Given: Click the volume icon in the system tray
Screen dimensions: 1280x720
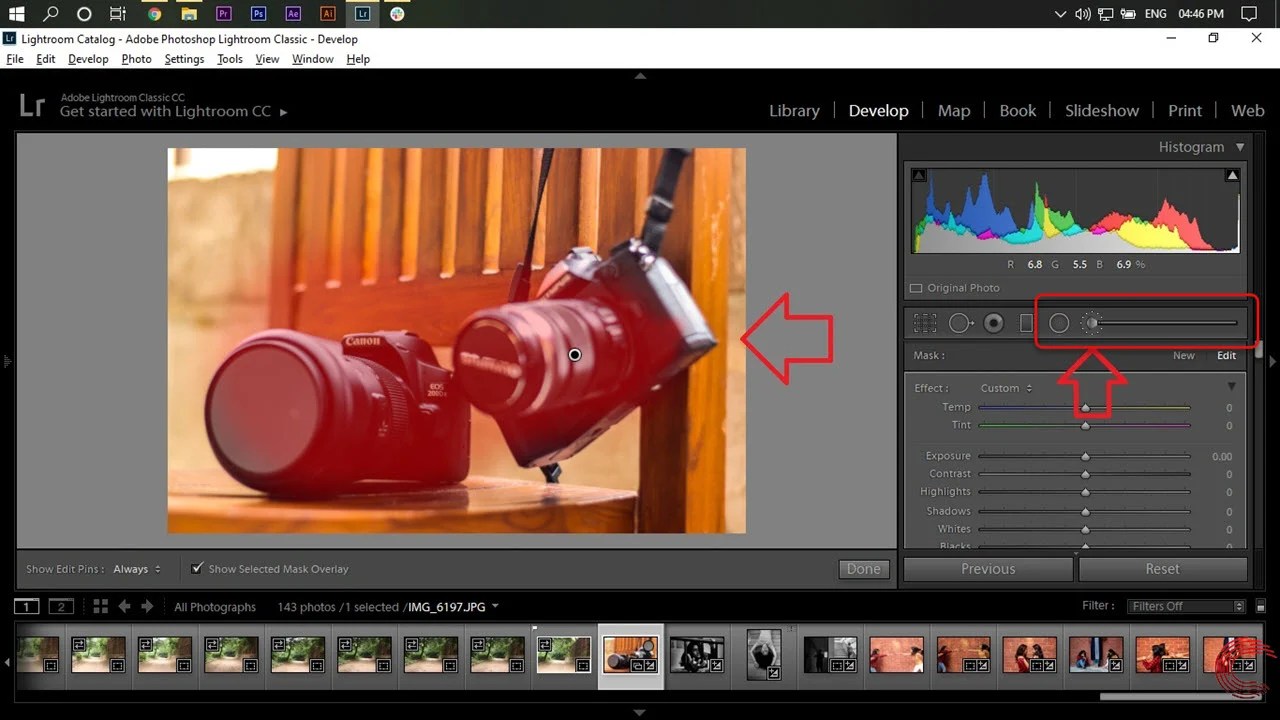Looking at the screenshot, I should coord(1083,14).
